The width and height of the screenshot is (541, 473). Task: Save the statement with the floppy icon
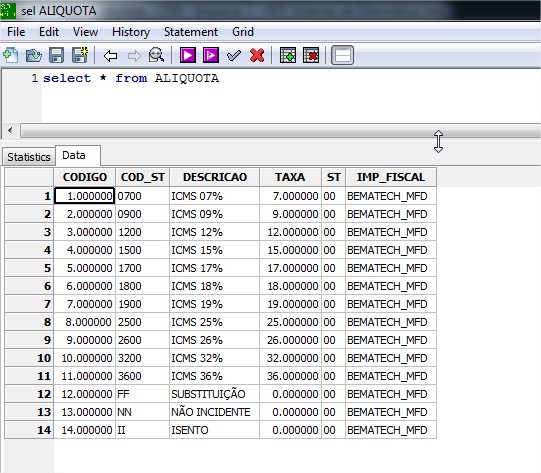pyautogui.click(x=57, y=55)
